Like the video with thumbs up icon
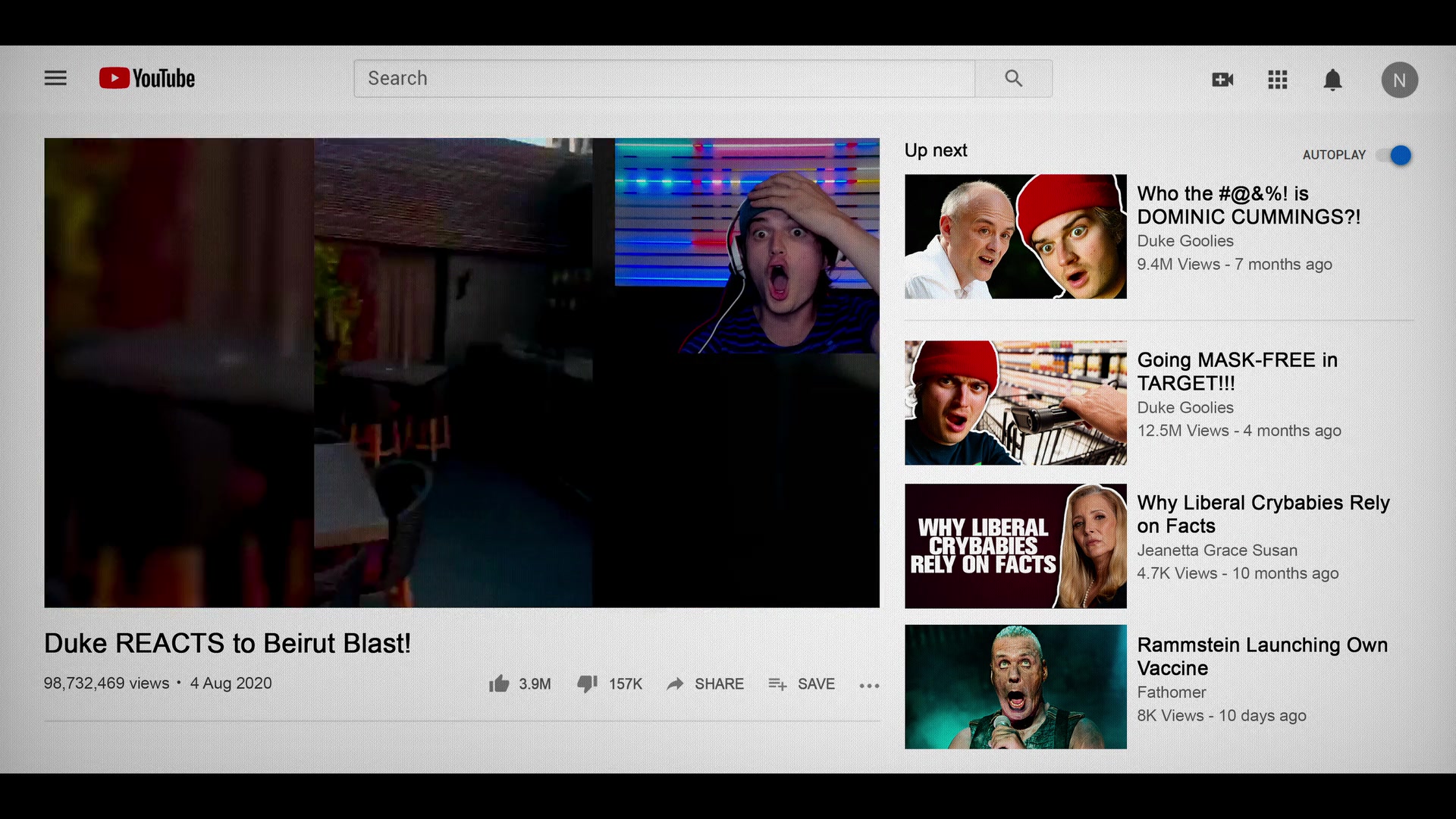This screenshot has height=819, width=1456. tap(499, 684)
